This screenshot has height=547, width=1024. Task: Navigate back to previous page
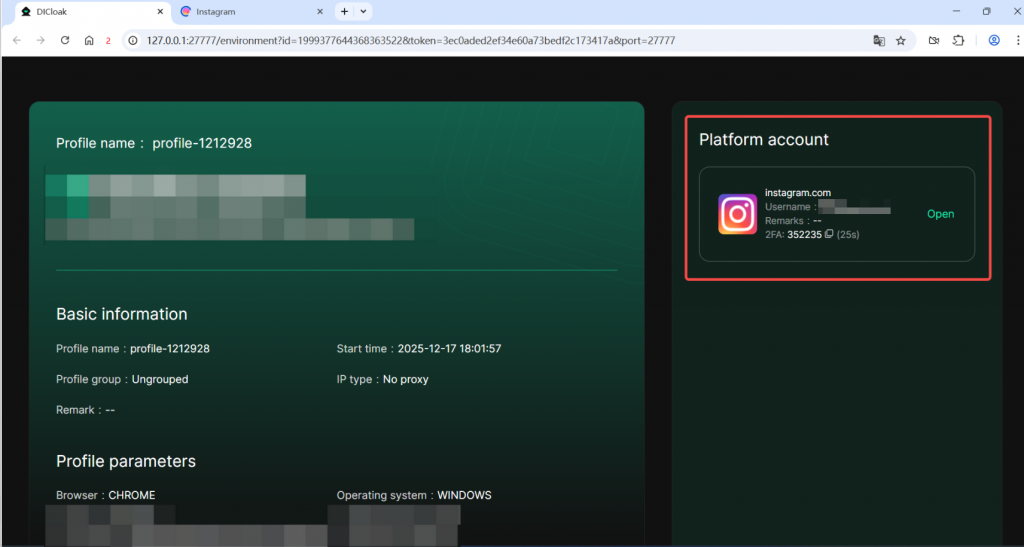pos(16,41)
